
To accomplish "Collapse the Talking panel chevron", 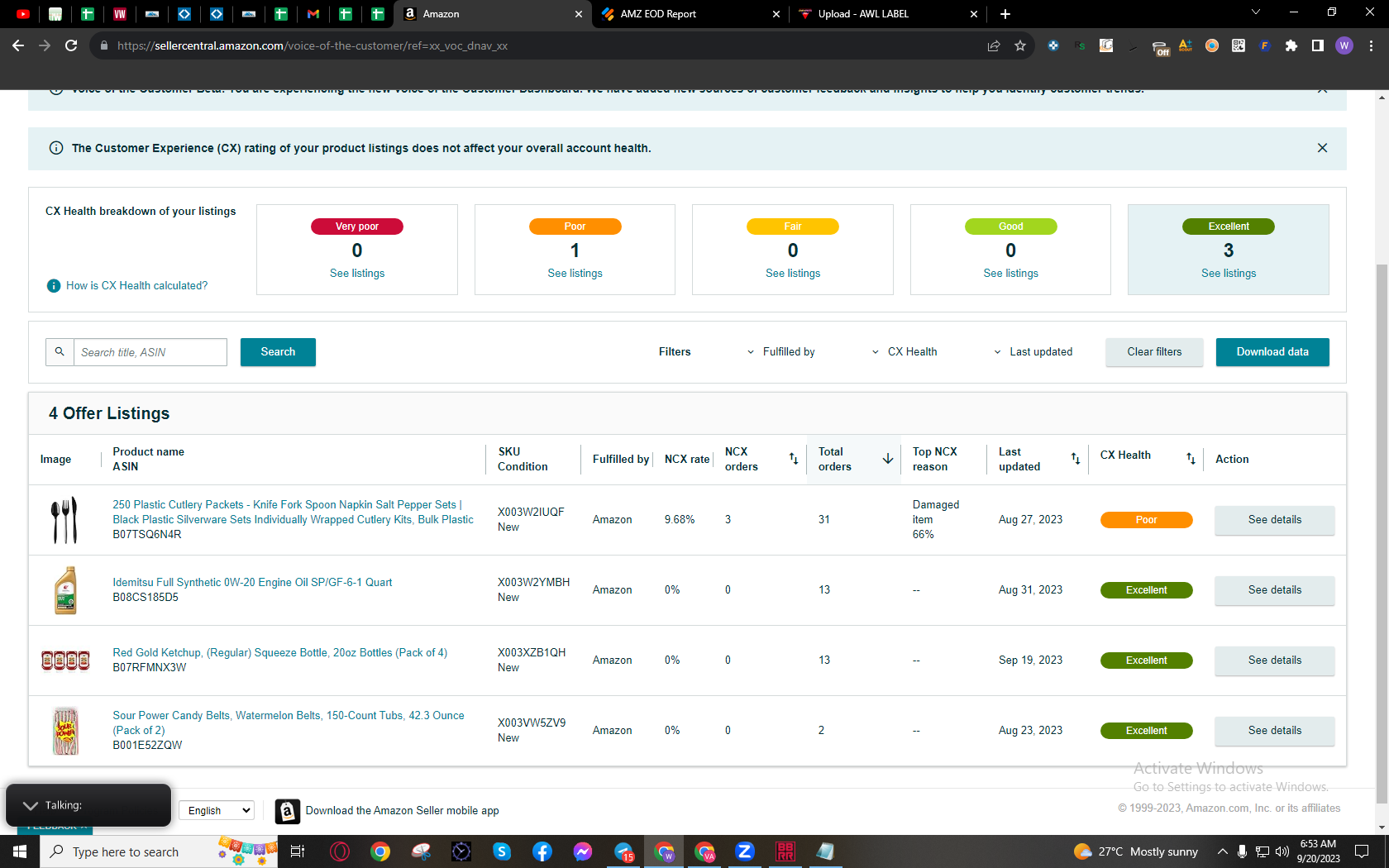I will coord(31,805).
